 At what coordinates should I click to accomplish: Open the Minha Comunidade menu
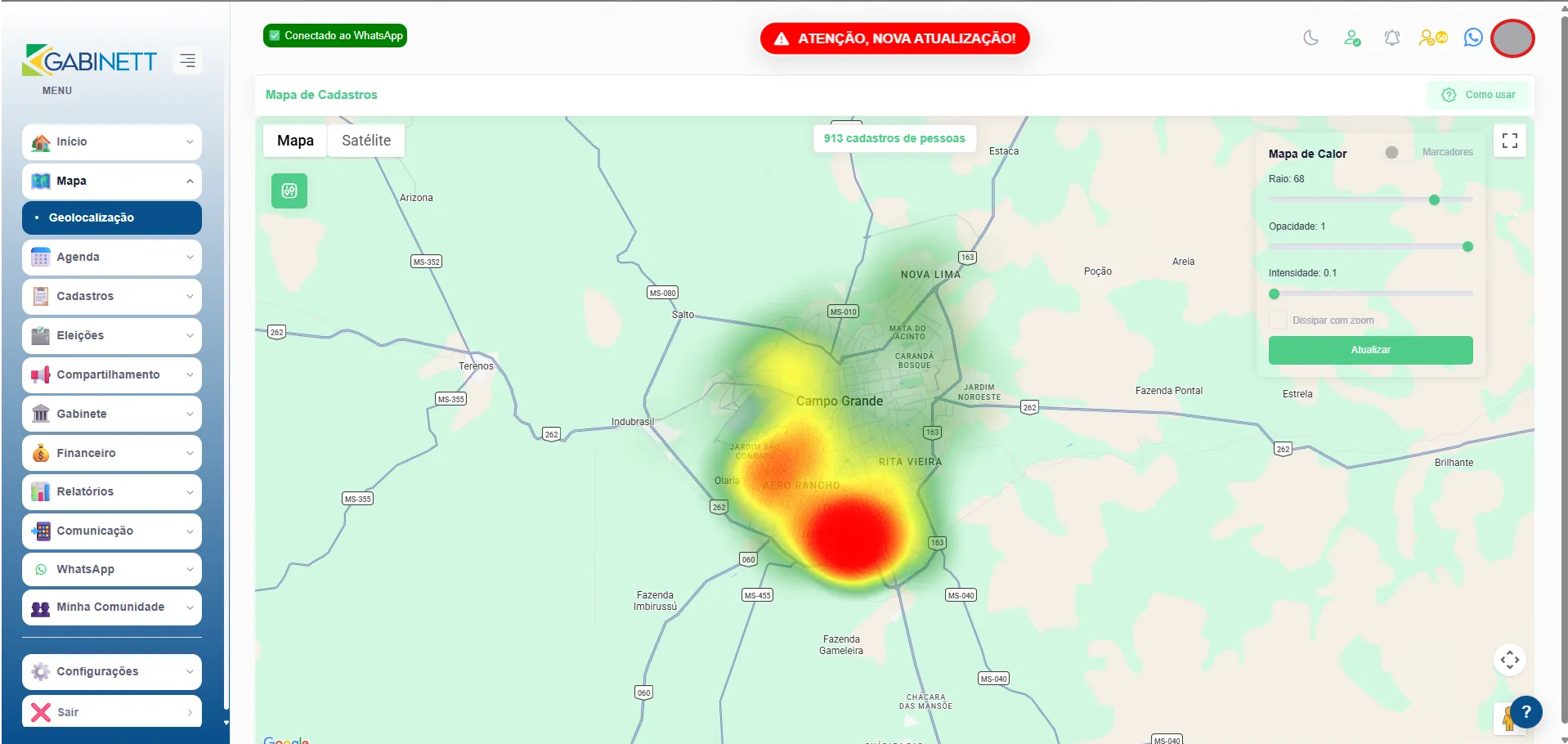click(112, 608)
